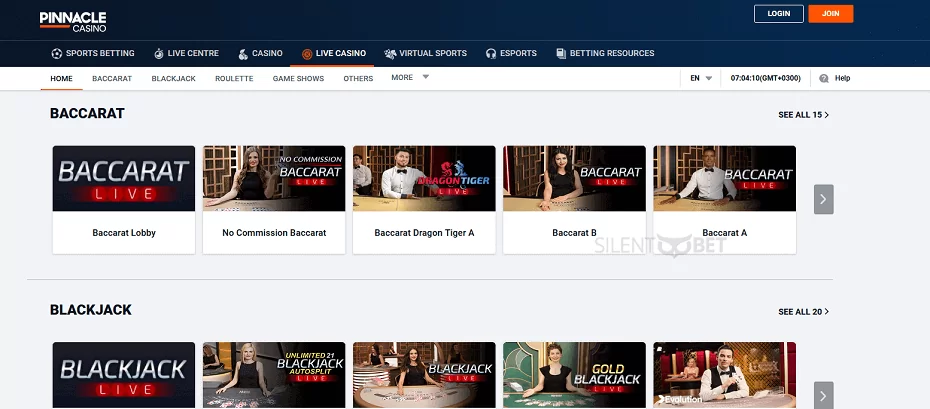
Task: Click the Help question mark icon
Action: pos(823,78)
